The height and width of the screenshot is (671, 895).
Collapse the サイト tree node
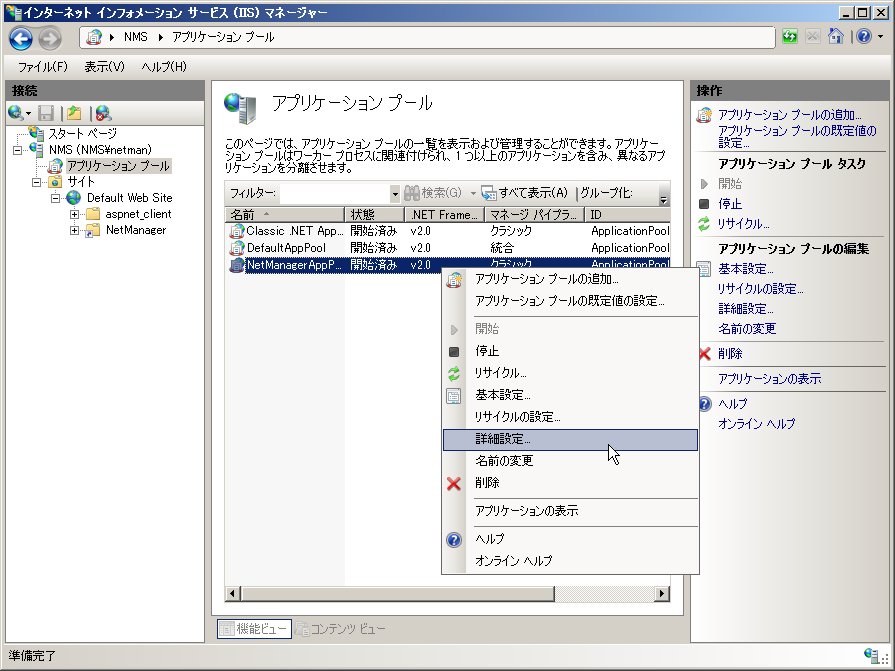[x=37, y=182]
